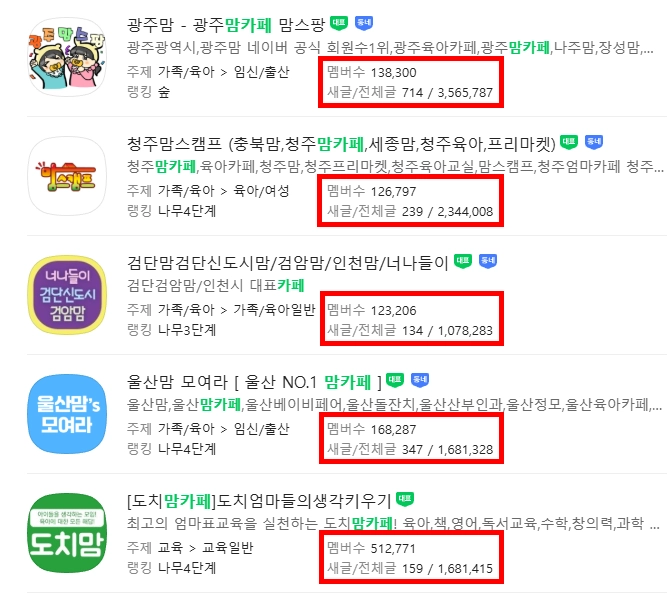Open the 울산맘 모여라 cafe title link
The height and width of the screenshot is (594, 668).
[254, 382]
